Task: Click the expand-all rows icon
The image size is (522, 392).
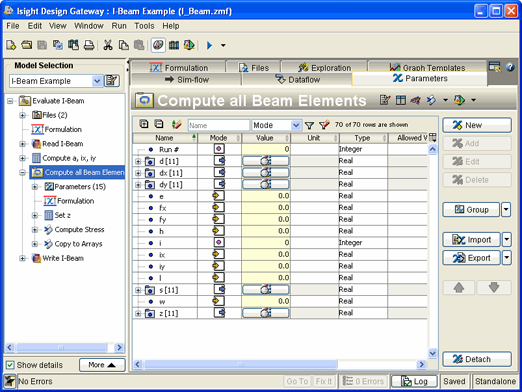Action: (144, 124)
